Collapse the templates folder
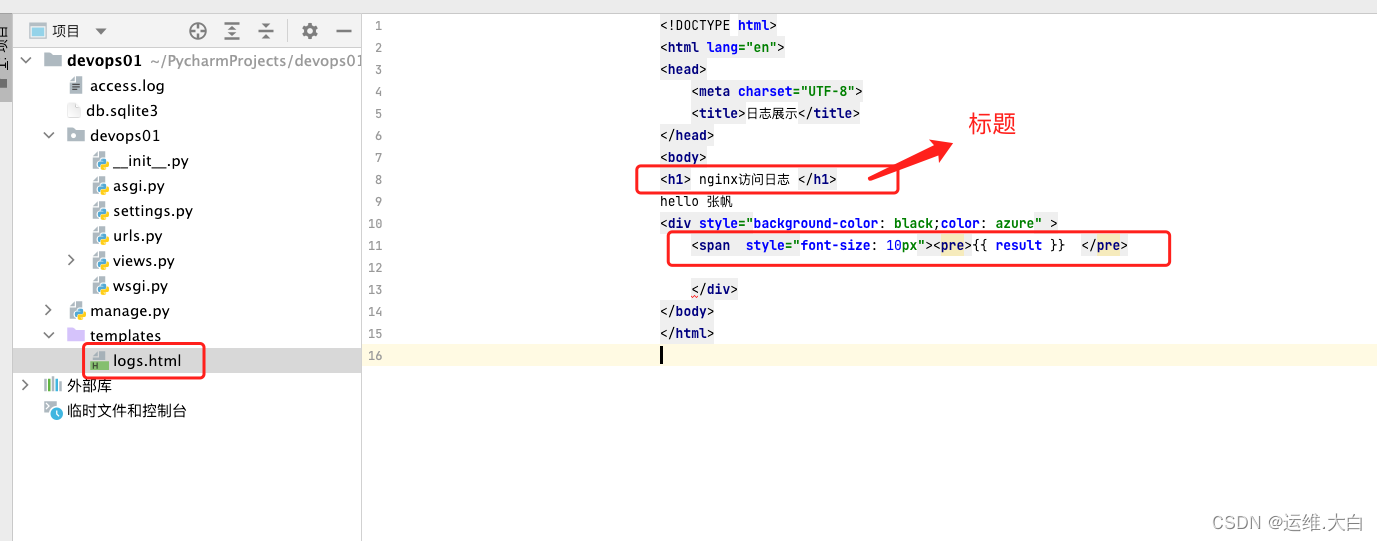 (49, 335)
